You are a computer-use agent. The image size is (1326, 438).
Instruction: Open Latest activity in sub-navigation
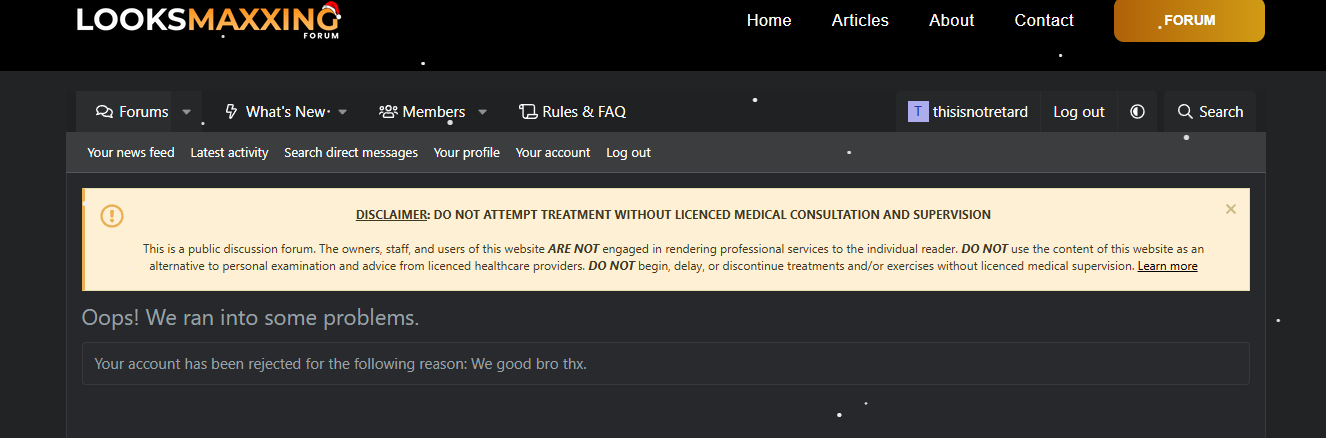coord(229,153)
